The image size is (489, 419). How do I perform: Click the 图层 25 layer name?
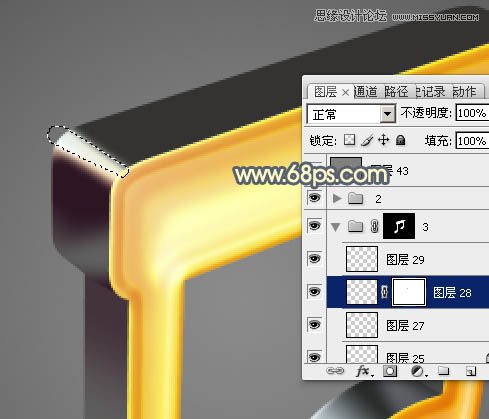click(405, 358)
